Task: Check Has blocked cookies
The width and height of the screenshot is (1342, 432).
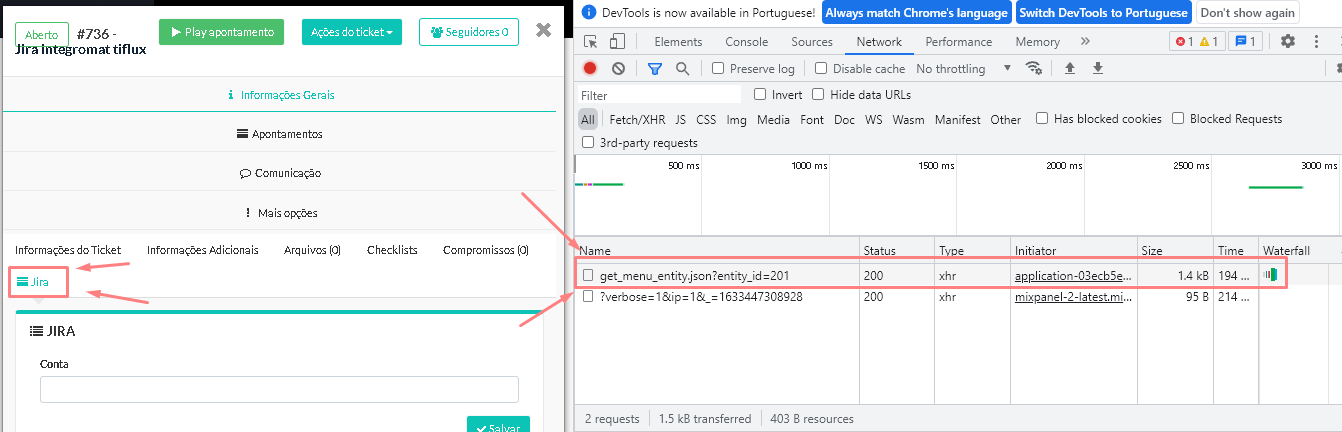Action: click(1042, 118)
